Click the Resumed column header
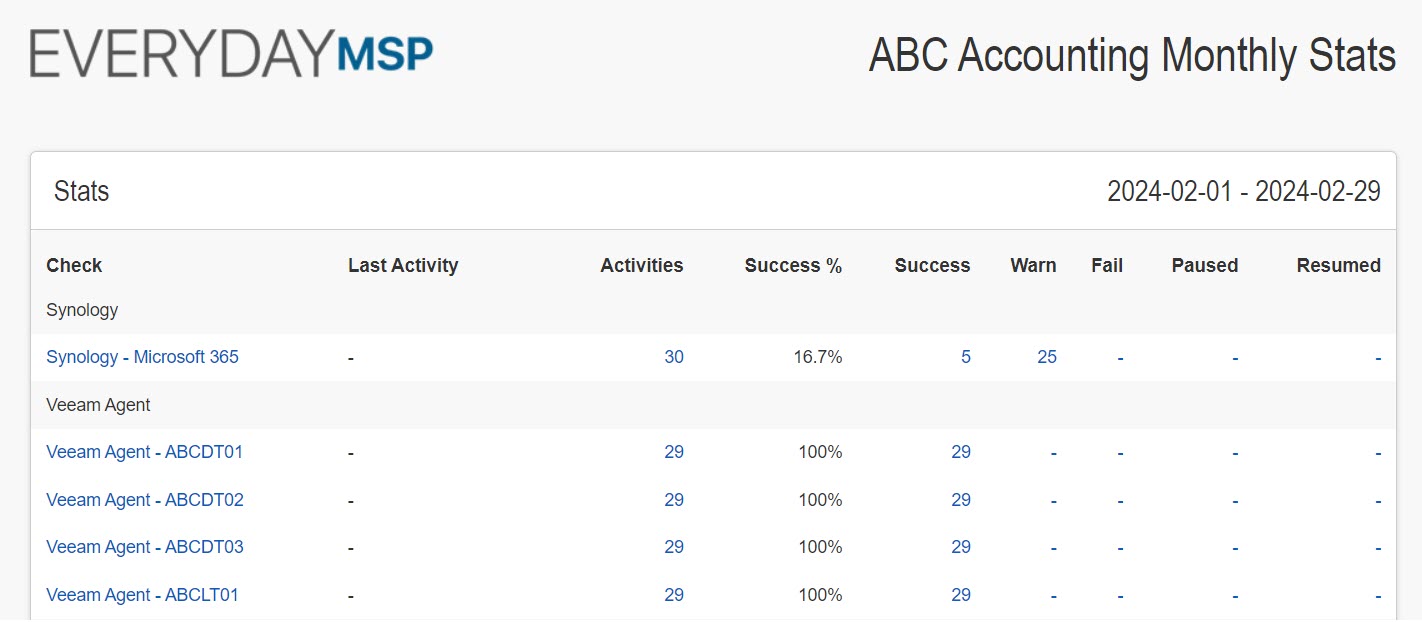The image size is (1422, 622). coord(1338,266)
